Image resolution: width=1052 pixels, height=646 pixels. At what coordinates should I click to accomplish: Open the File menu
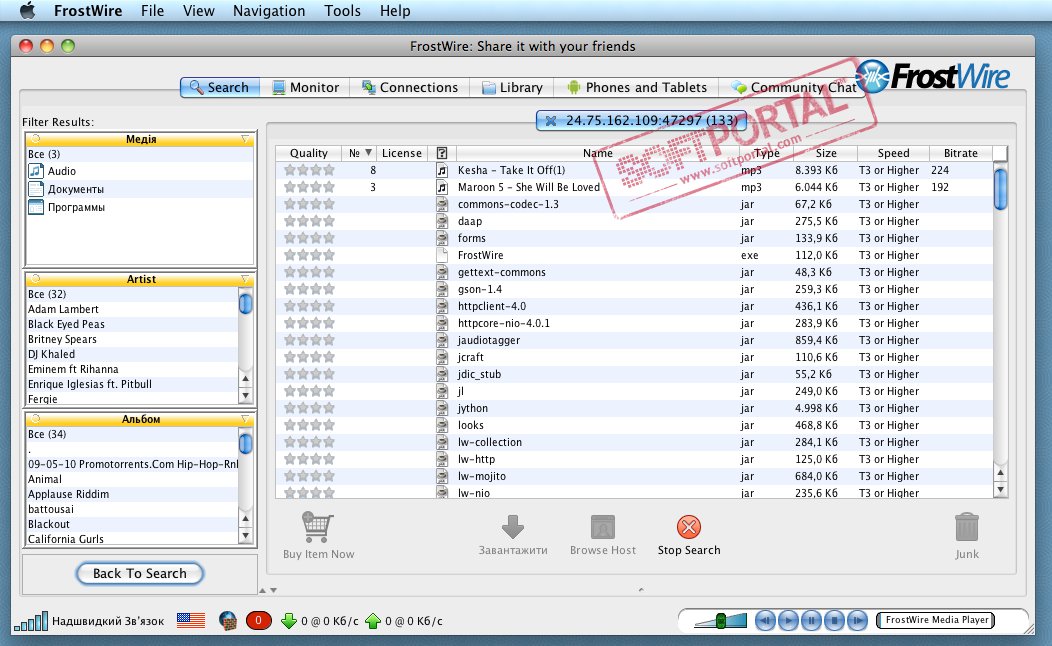pos(152,11)
